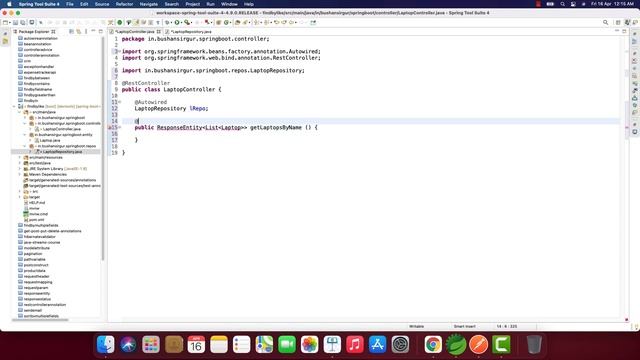The image size is (640, 360).
Task: Open Spring Tool Suite Dock icon
Action: coord(456,344)
